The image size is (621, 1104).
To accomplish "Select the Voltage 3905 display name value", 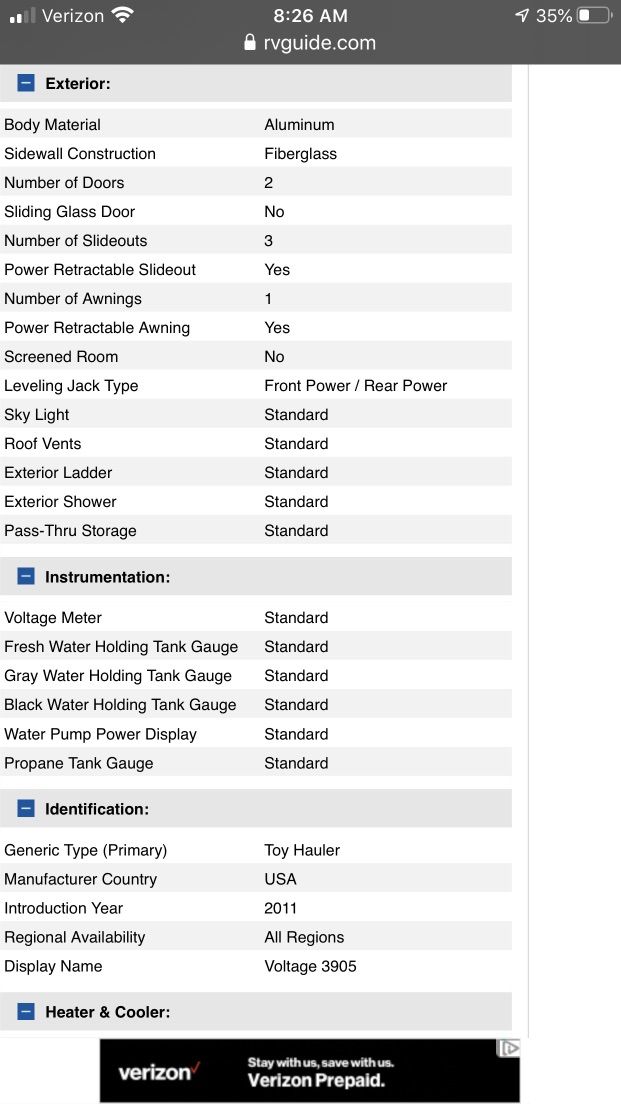I will click(310, 966).
